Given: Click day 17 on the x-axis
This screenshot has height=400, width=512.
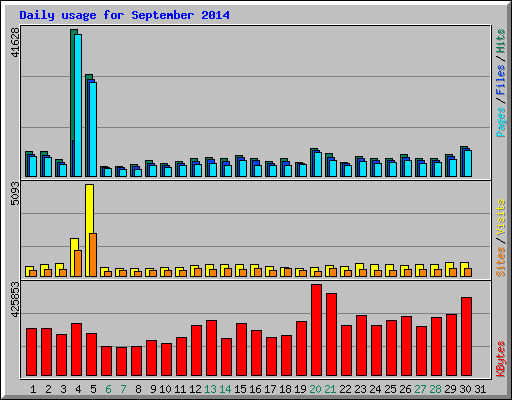Looking at the screenshot, I should 270,389.
